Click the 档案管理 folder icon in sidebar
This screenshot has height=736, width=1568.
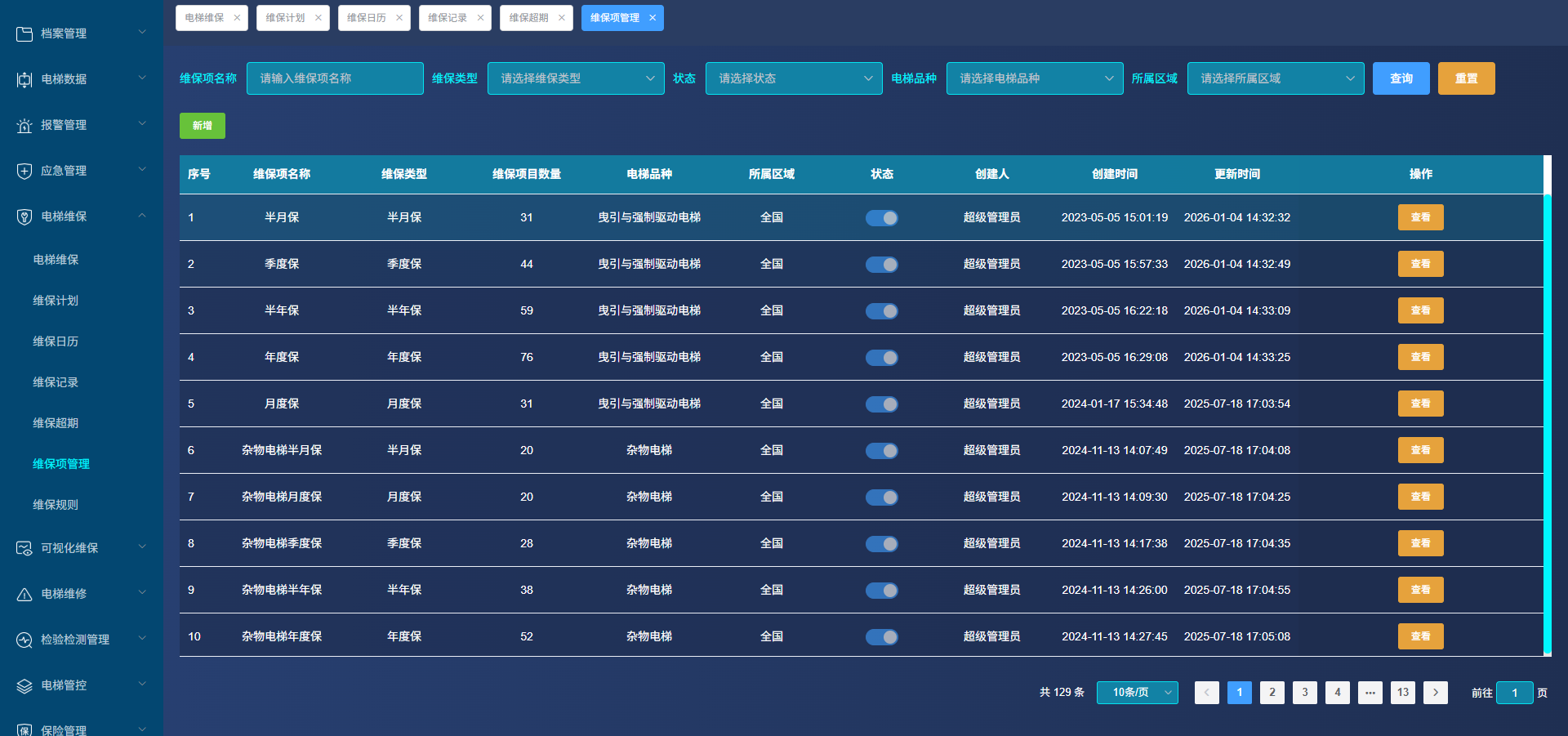click(24, 33)
